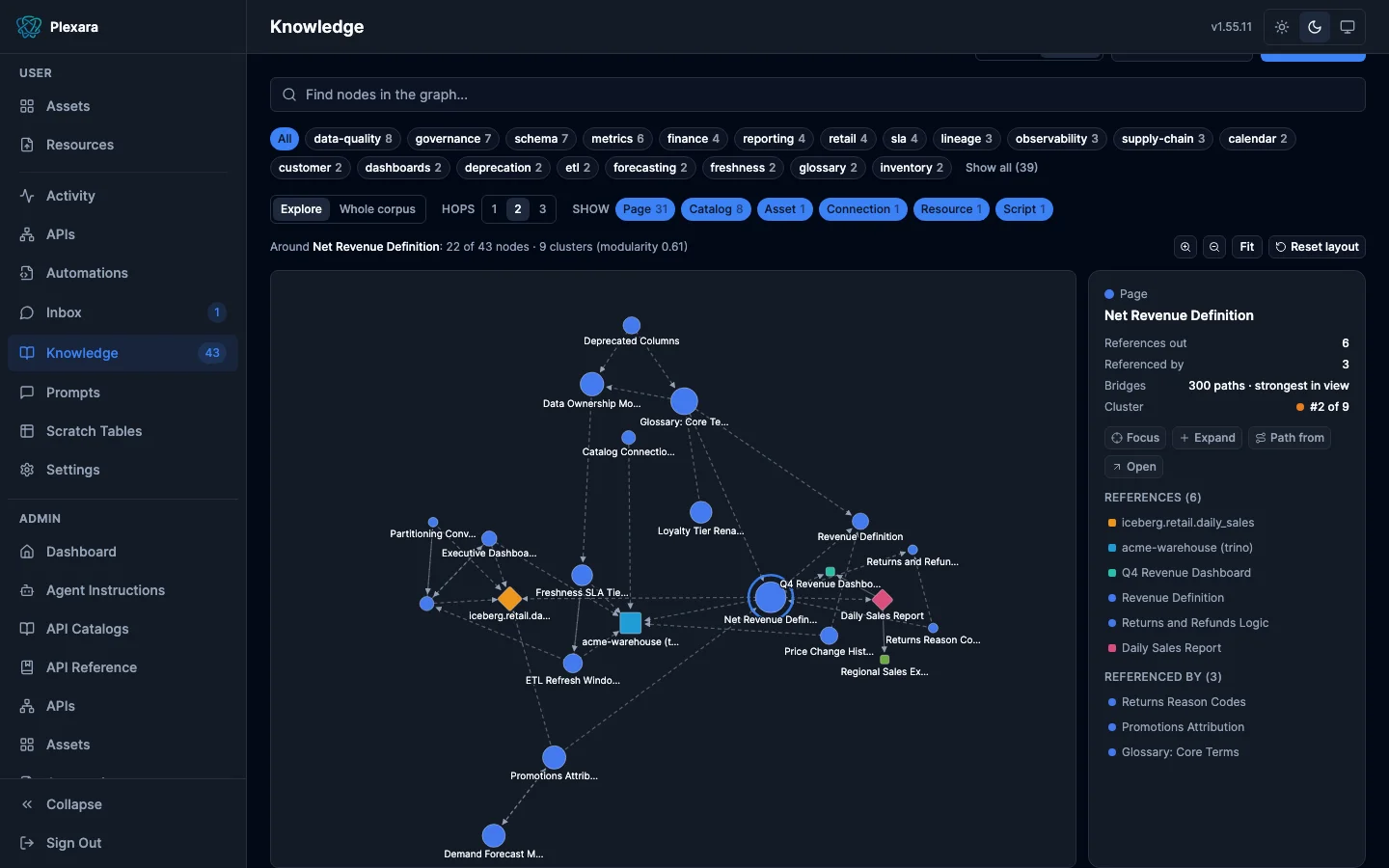Screen dimensions: 1389x868
Task: Zoom out of the graph
Action: 1214,247
